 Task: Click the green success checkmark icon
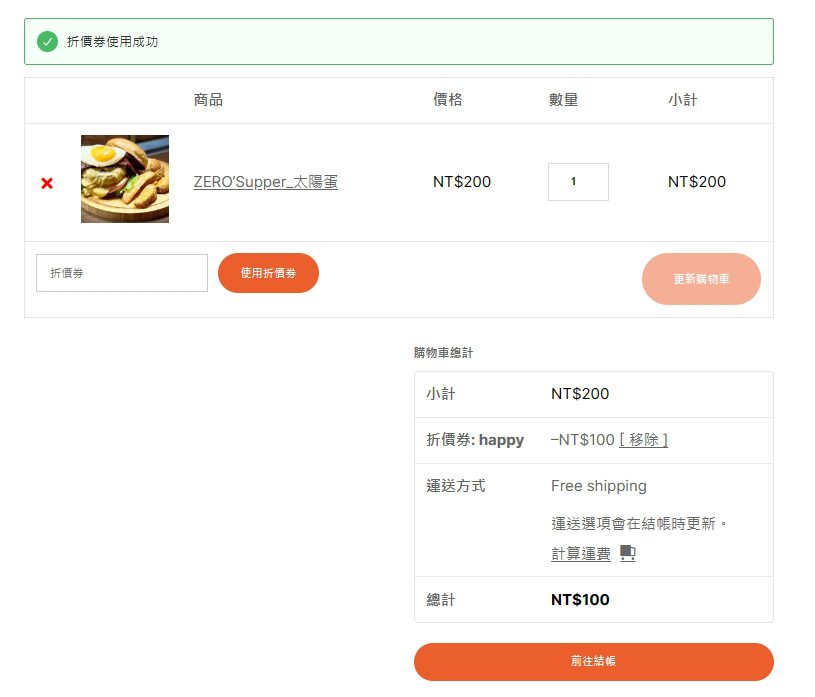point(47,41)
